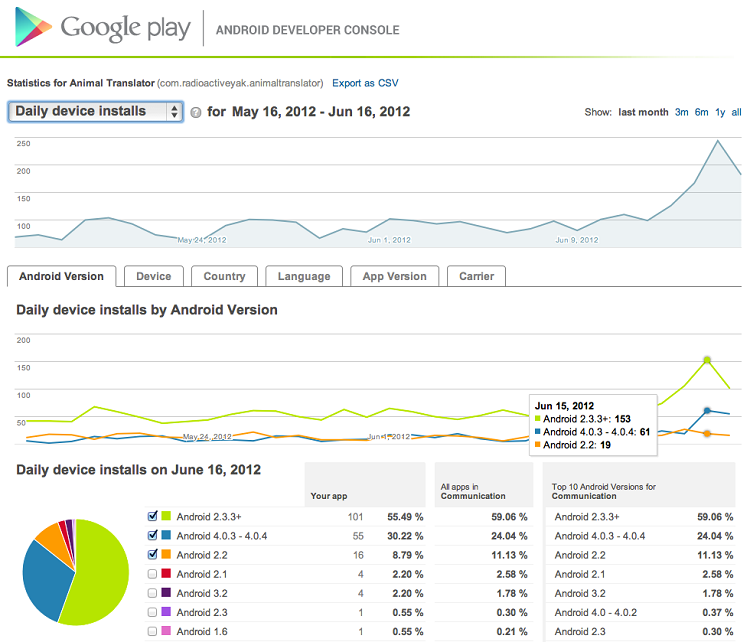Screen dimensions: 750x642
Task: Switch to the Device tab
Action: tap(153, 276)
